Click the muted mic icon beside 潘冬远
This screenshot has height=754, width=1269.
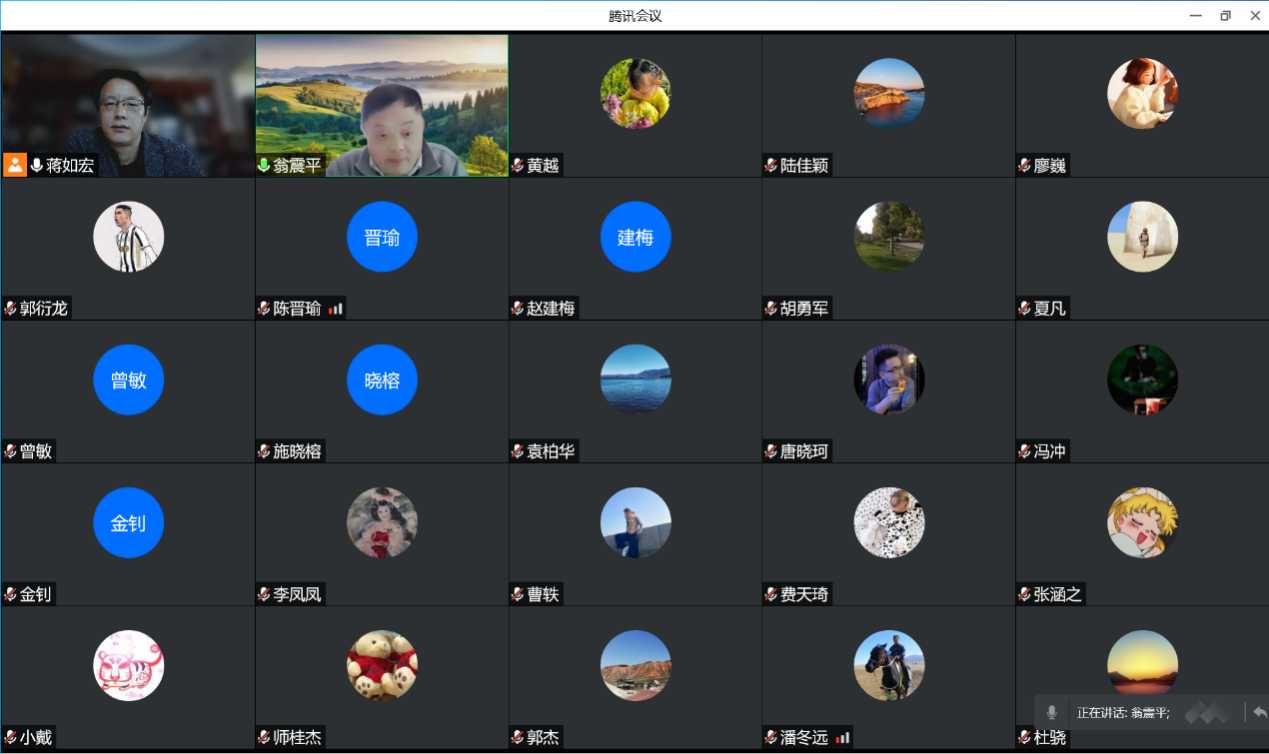coord(772,737)
